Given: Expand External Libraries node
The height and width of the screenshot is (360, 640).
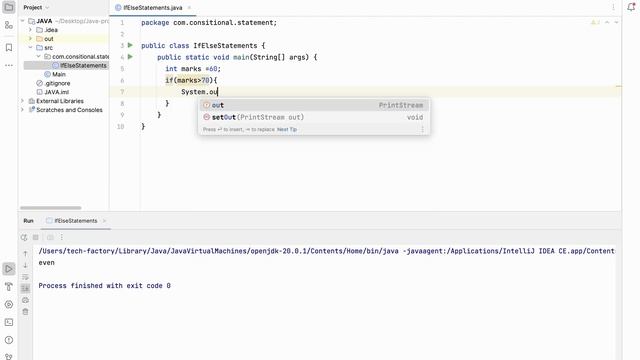Looking at the screenshot, I should pos(23,101).
